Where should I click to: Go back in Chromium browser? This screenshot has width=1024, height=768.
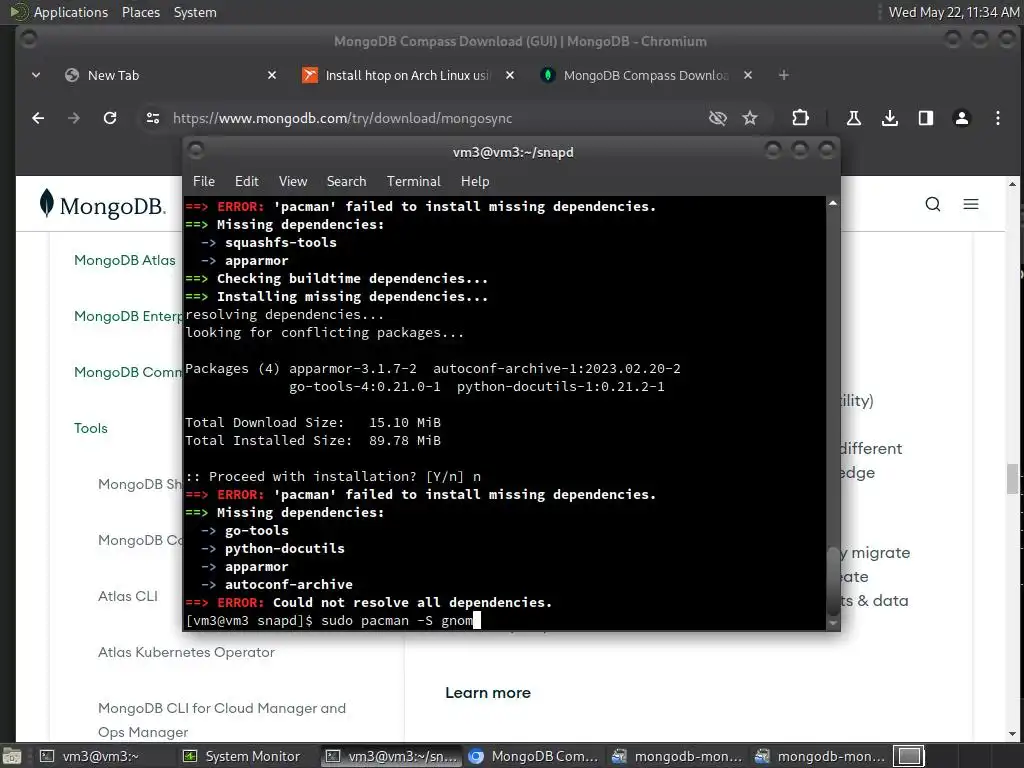pos(38,118)
